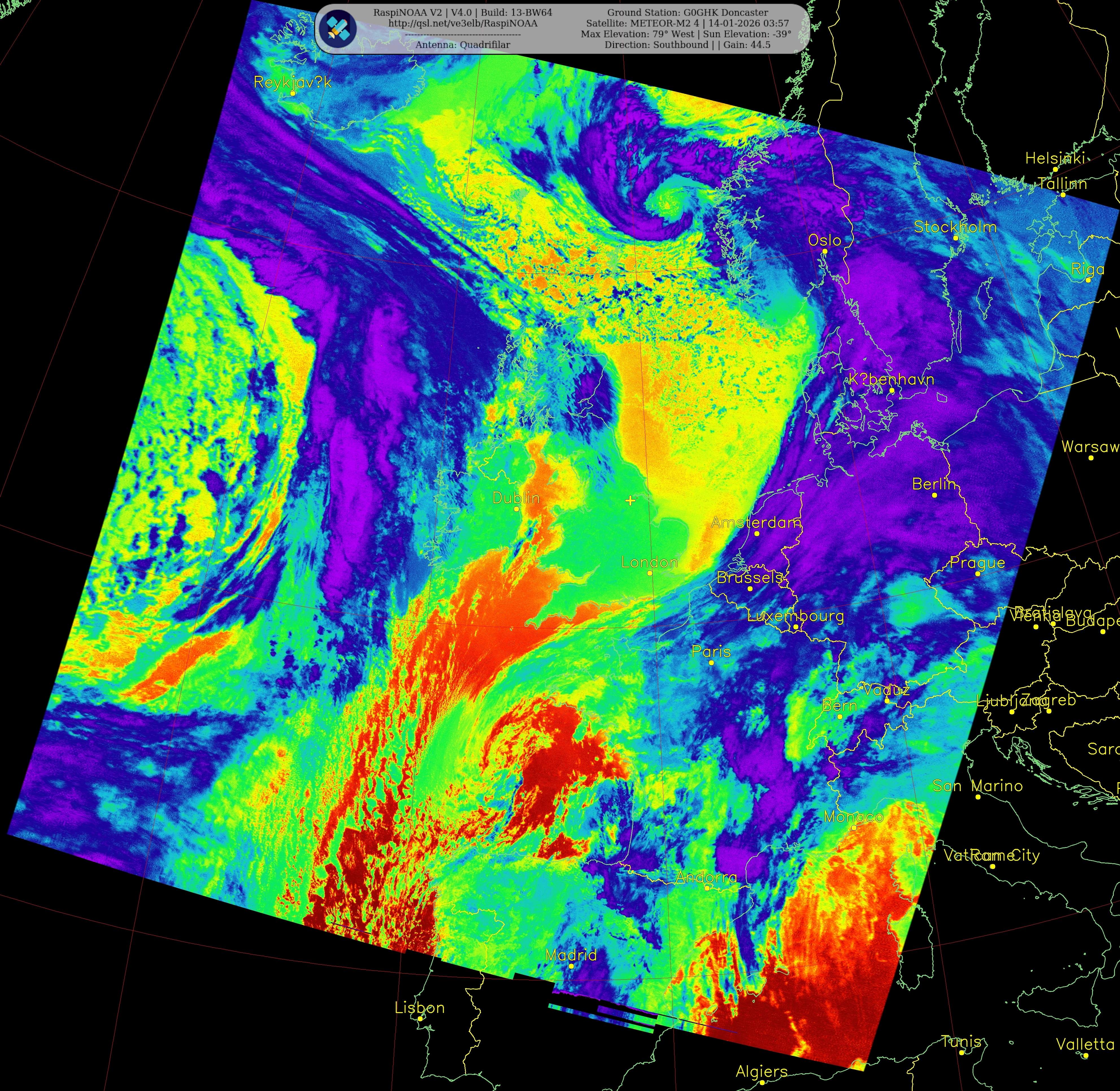Viewport: 1120px width, 1091px height.
Task: Click the Andorra city label
Action: pyautogui.click(x=706, y=877)
